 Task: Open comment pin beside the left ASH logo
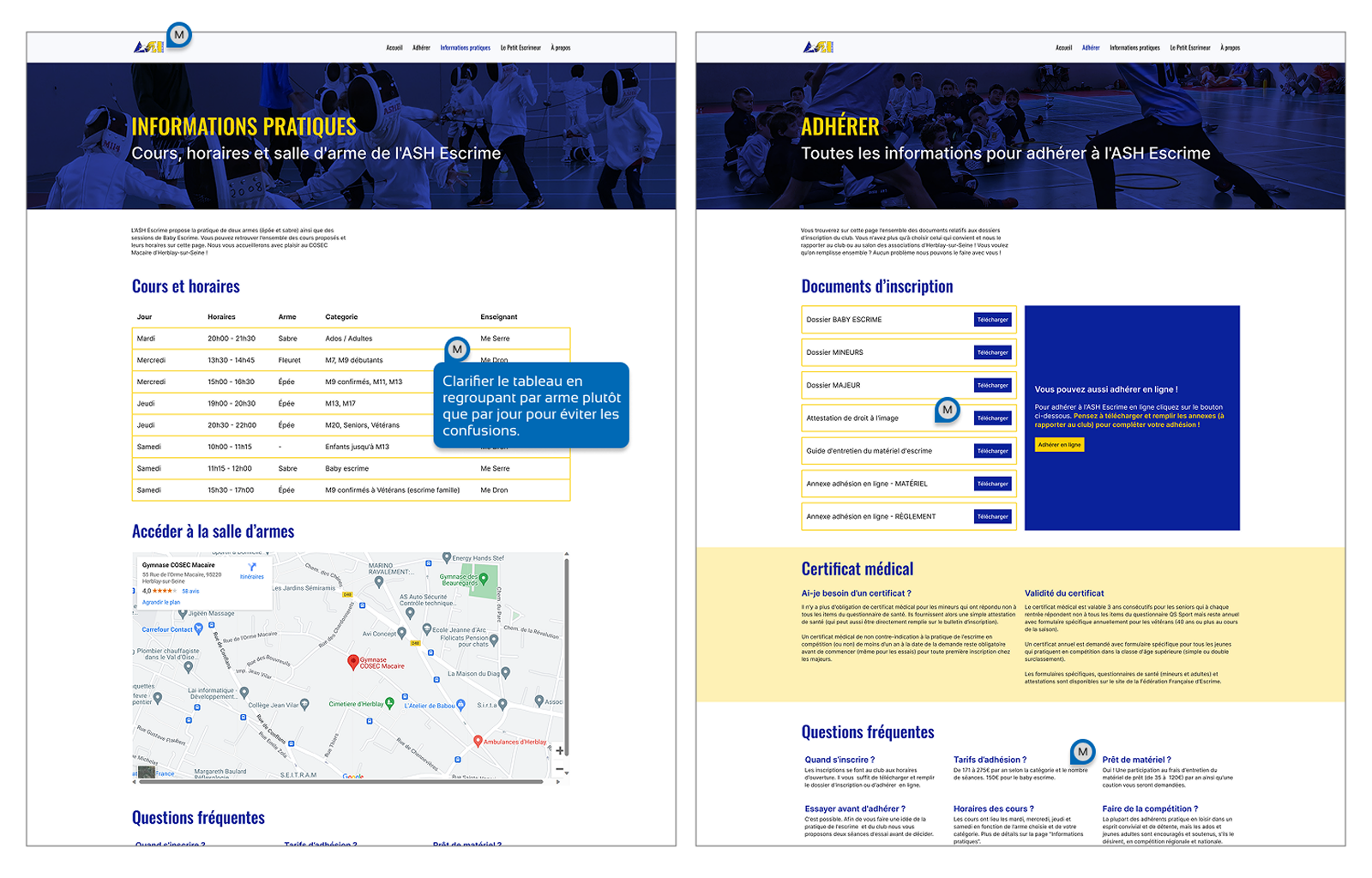178,35
